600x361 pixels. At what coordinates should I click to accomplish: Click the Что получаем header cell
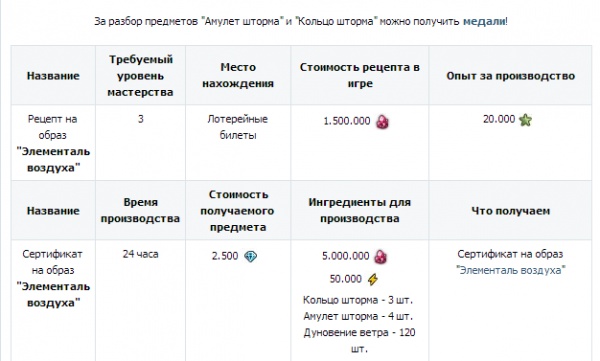pyautogui.click(x=510, y=211)
